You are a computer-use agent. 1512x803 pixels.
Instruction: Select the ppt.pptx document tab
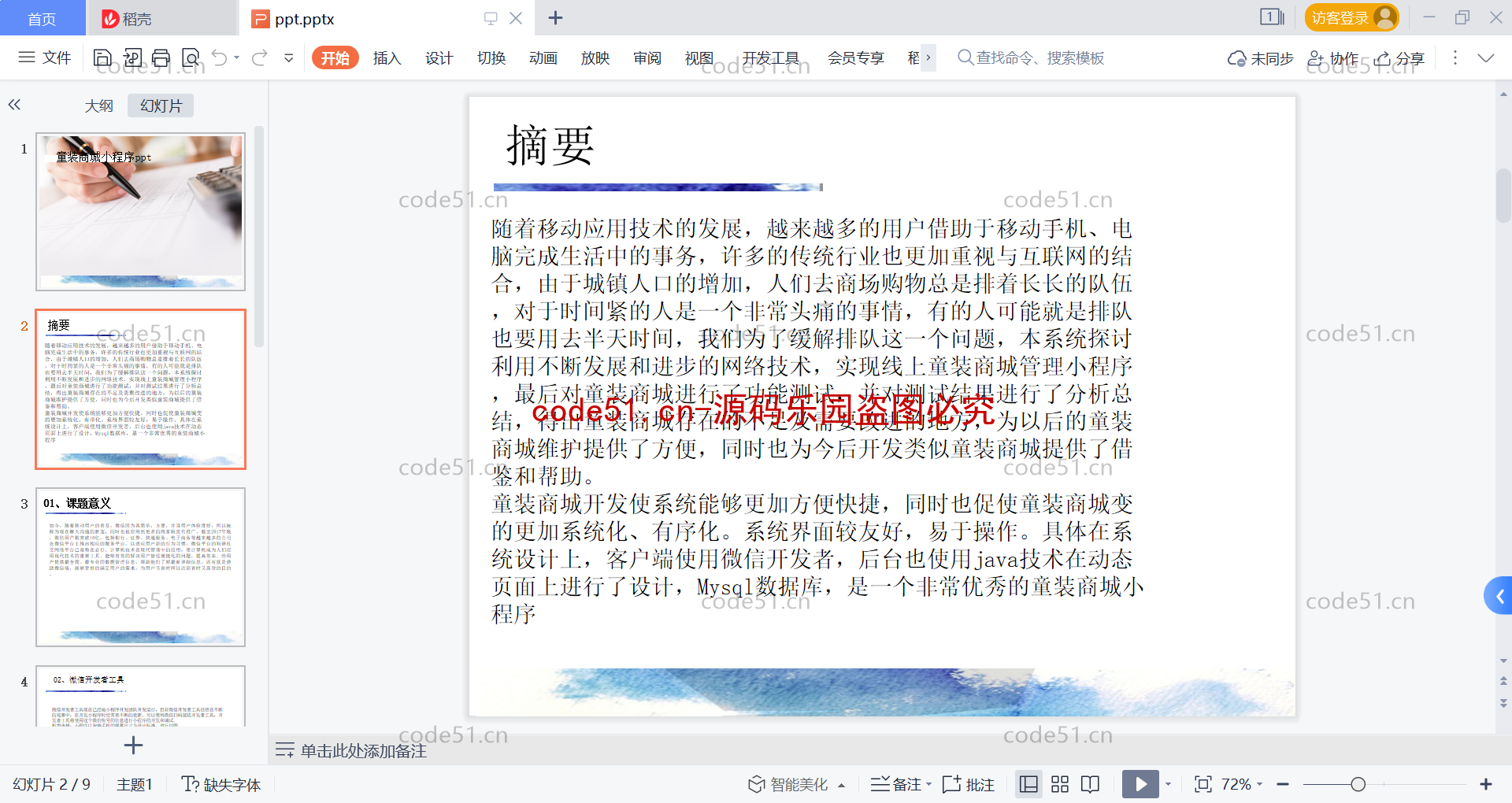coord(305,19)
